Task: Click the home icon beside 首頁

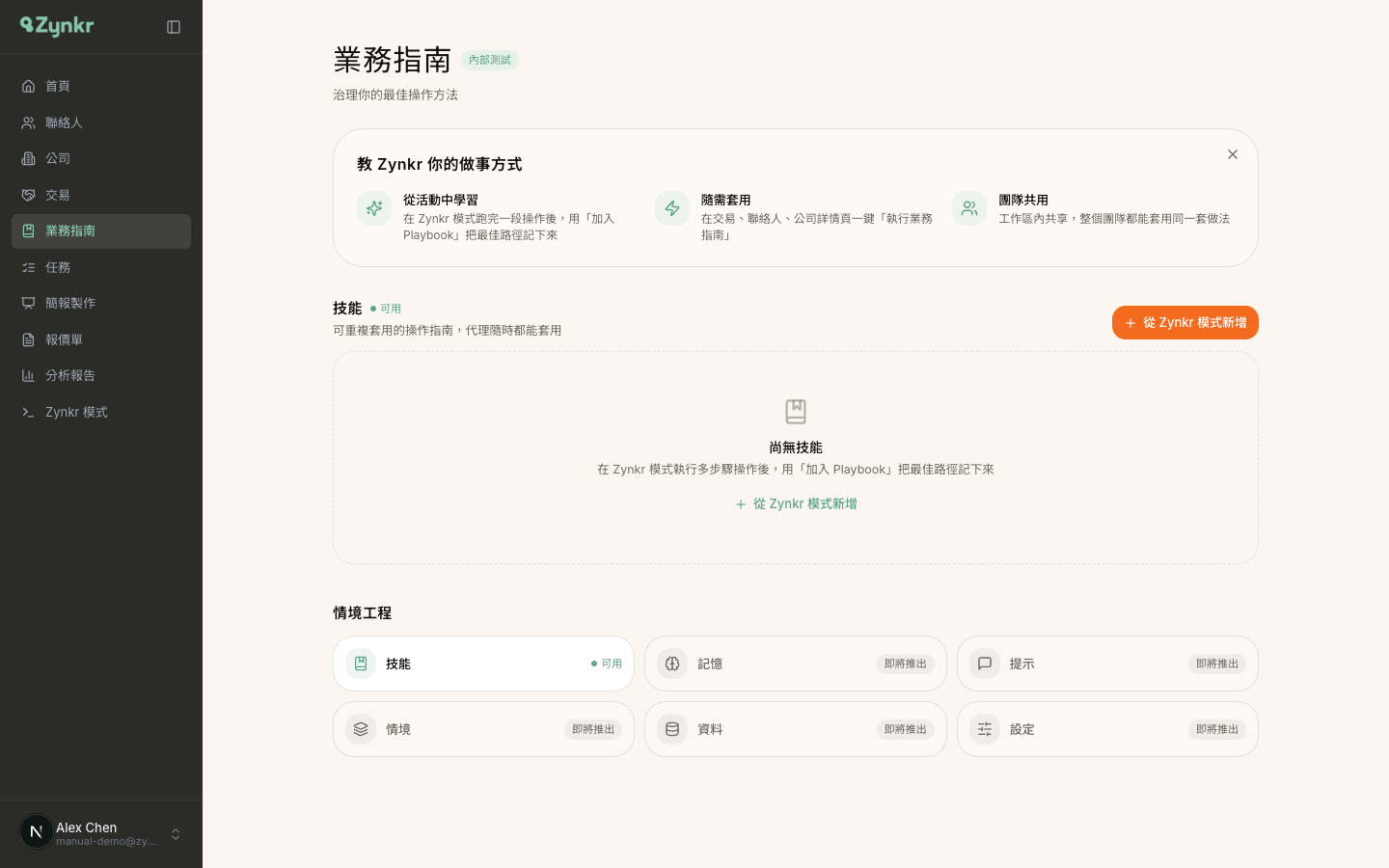Action: point(29,86)
